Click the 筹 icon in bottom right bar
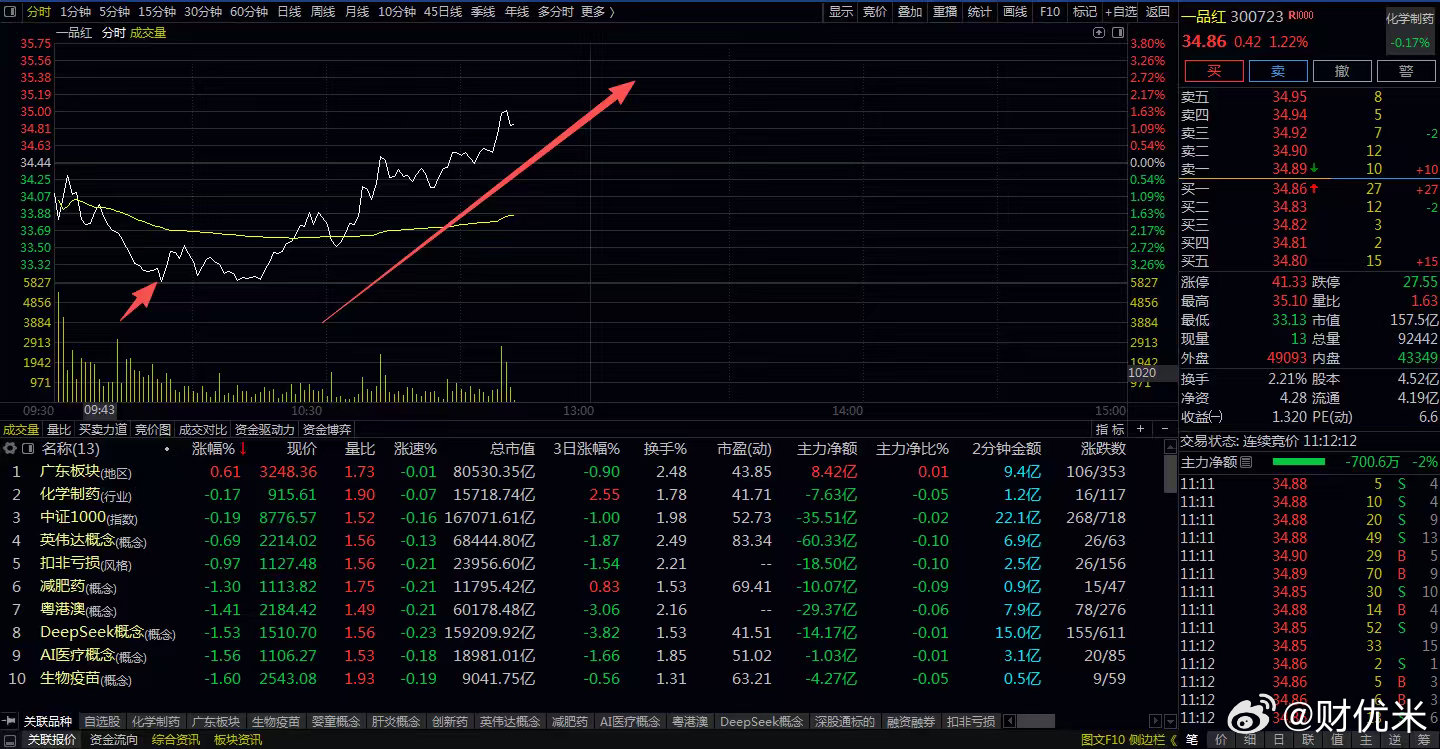 (x=1424, y=739)
